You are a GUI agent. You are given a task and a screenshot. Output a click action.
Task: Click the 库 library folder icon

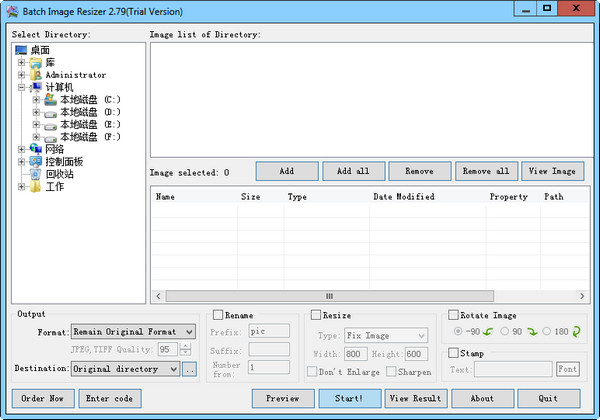click(x=36, y=62)
